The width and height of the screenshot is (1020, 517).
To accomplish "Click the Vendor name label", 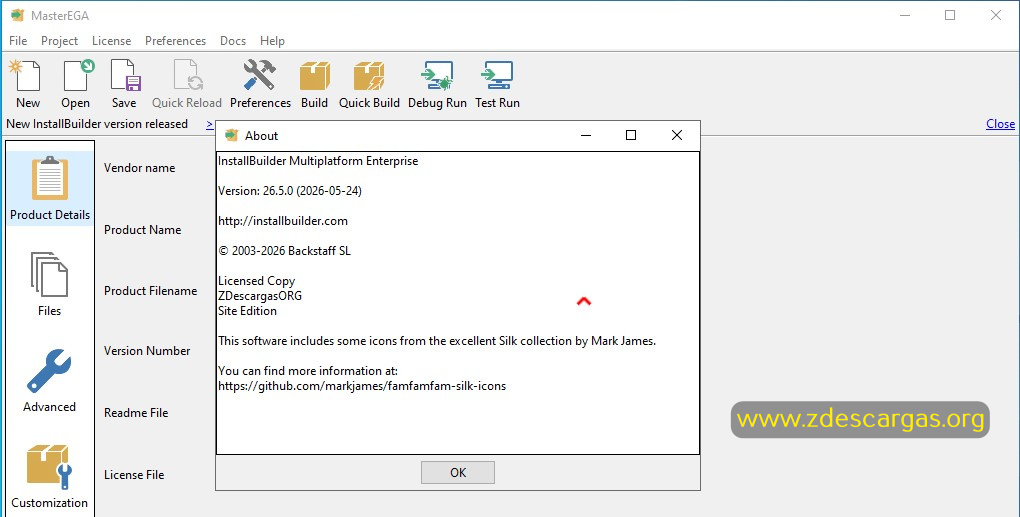I will click(139, 168).
